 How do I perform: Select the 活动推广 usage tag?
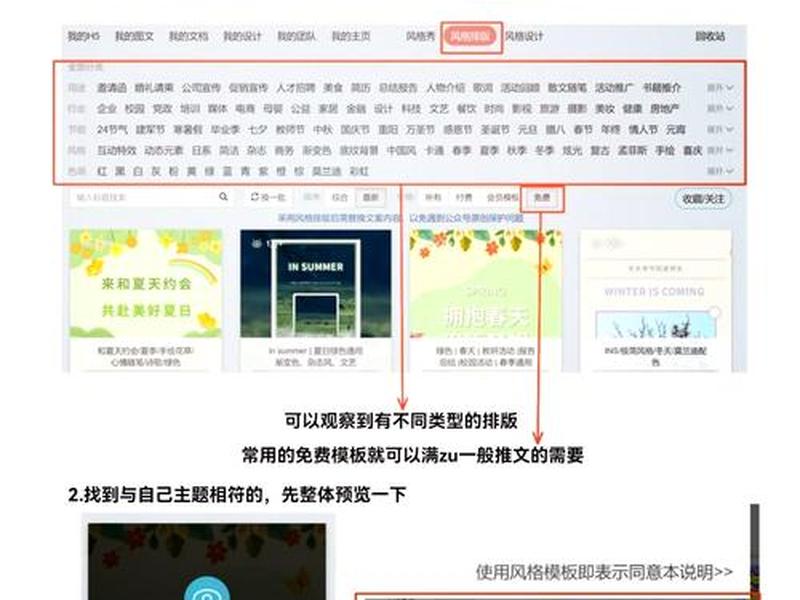614,88
